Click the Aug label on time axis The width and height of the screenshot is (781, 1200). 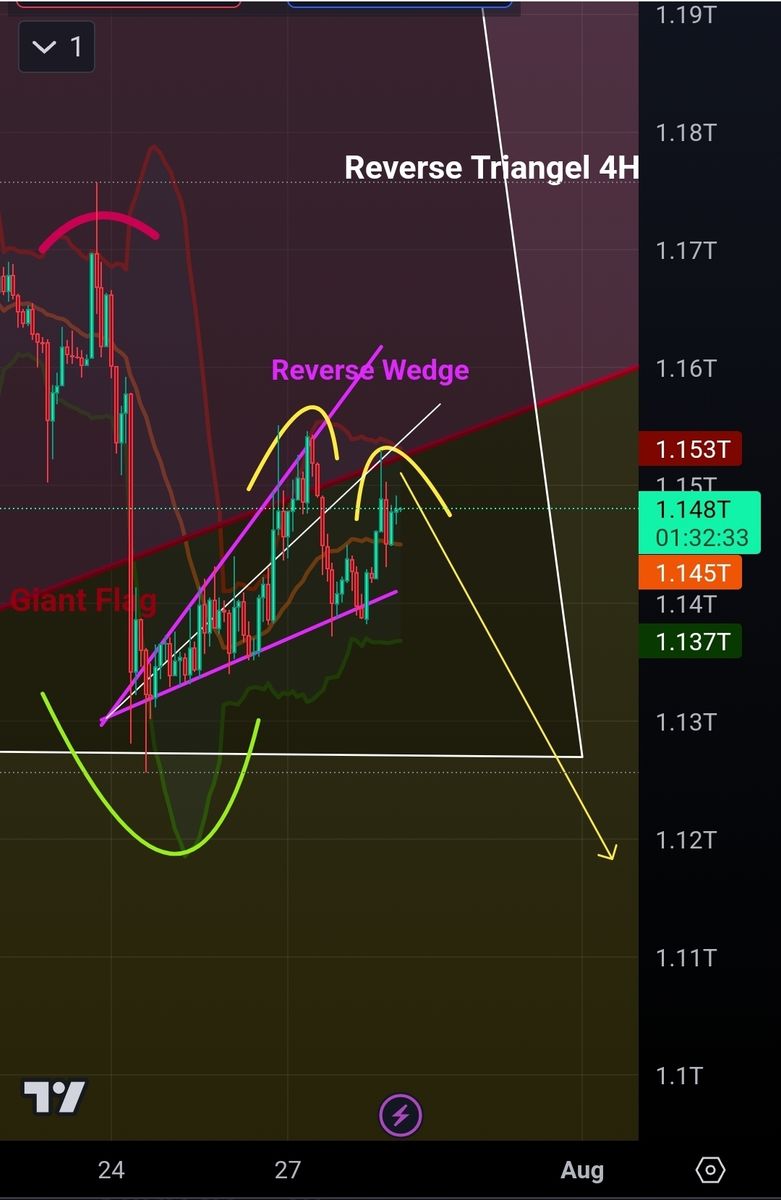pos(582,1169)
